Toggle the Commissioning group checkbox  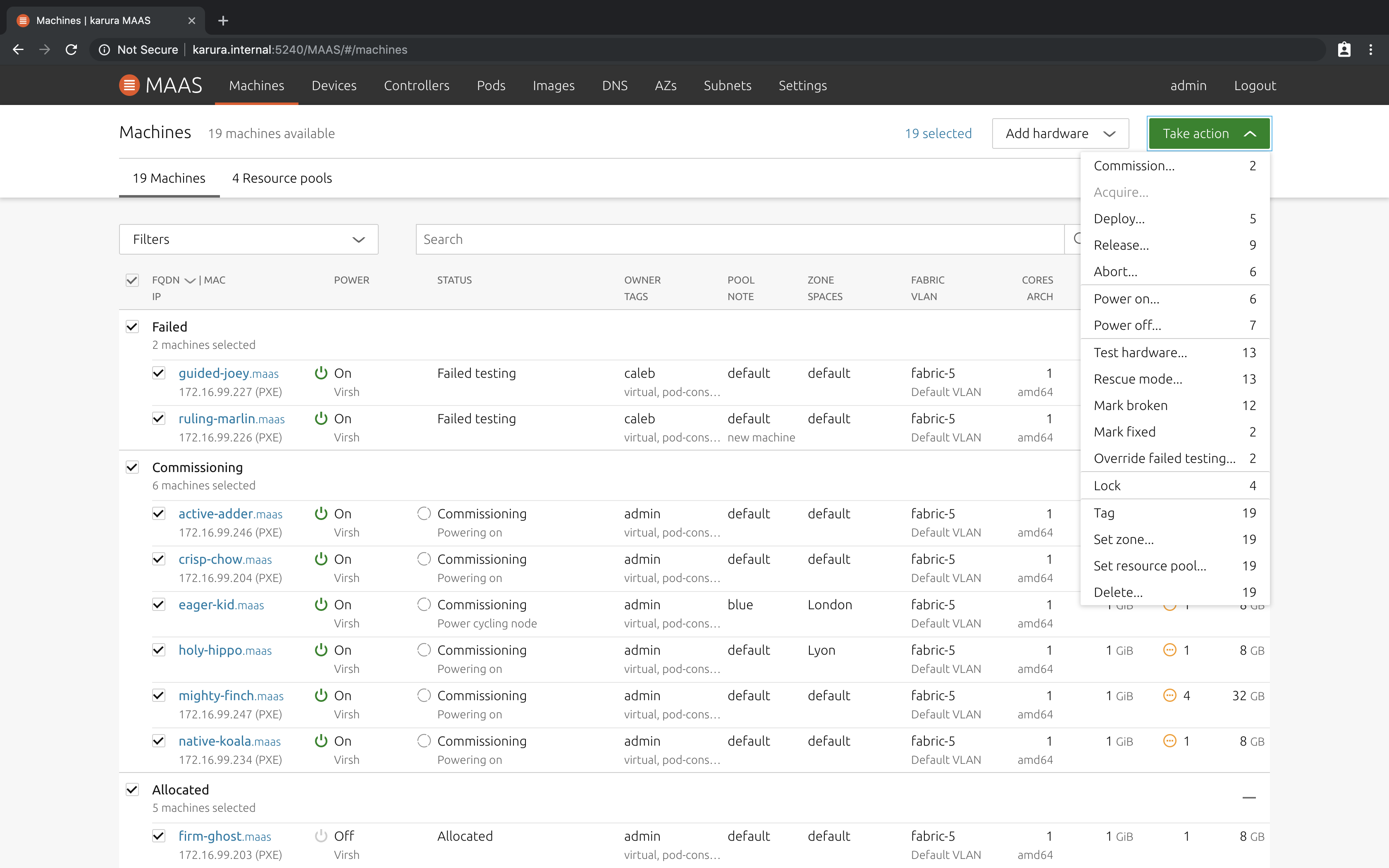tap(132, 467)
